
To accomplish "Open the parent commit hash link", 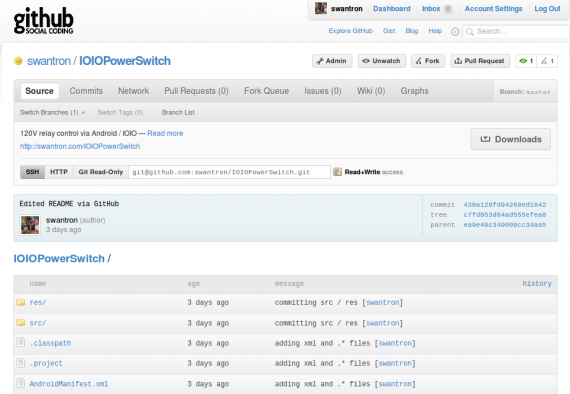I will (x=505, y=225).
